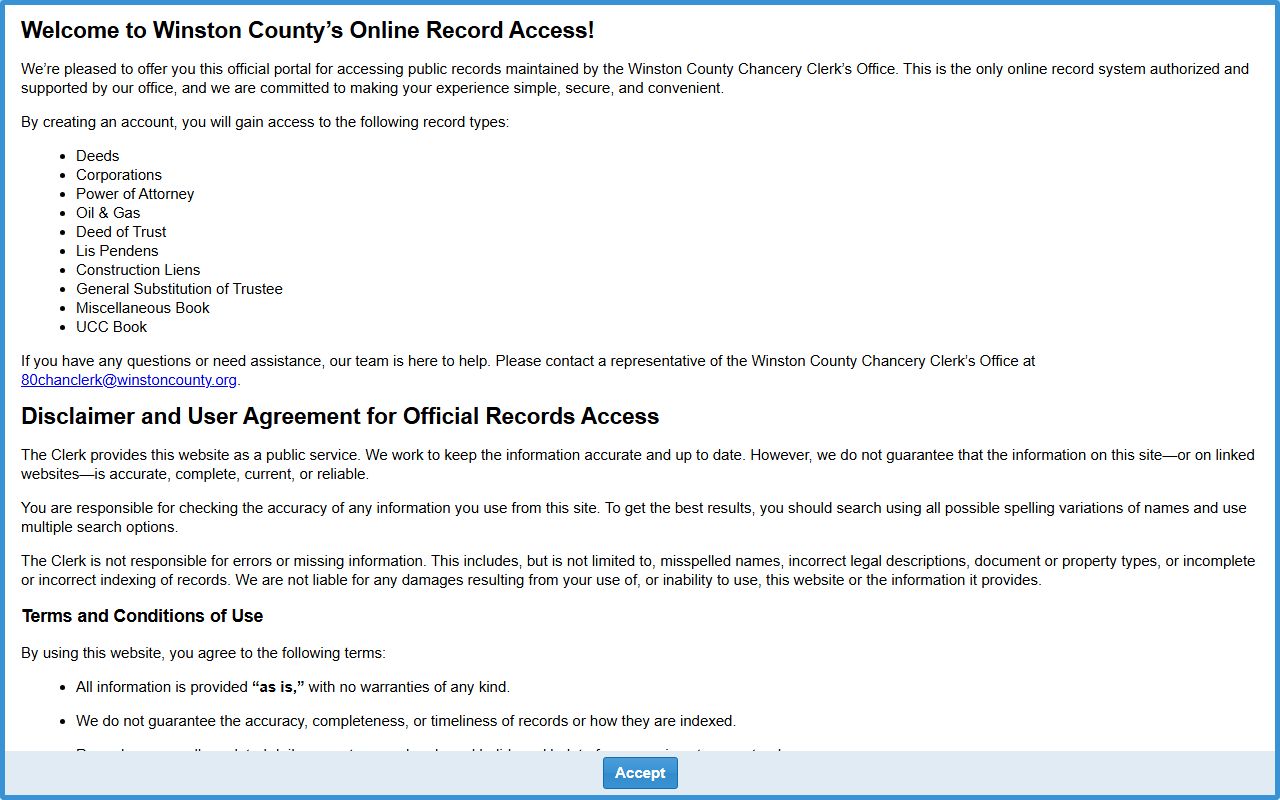Screen dimensions: 1280x800
Task: Click the 'Welcome to Winston County's Online Record Access!' heading
Action: (308, 30)
